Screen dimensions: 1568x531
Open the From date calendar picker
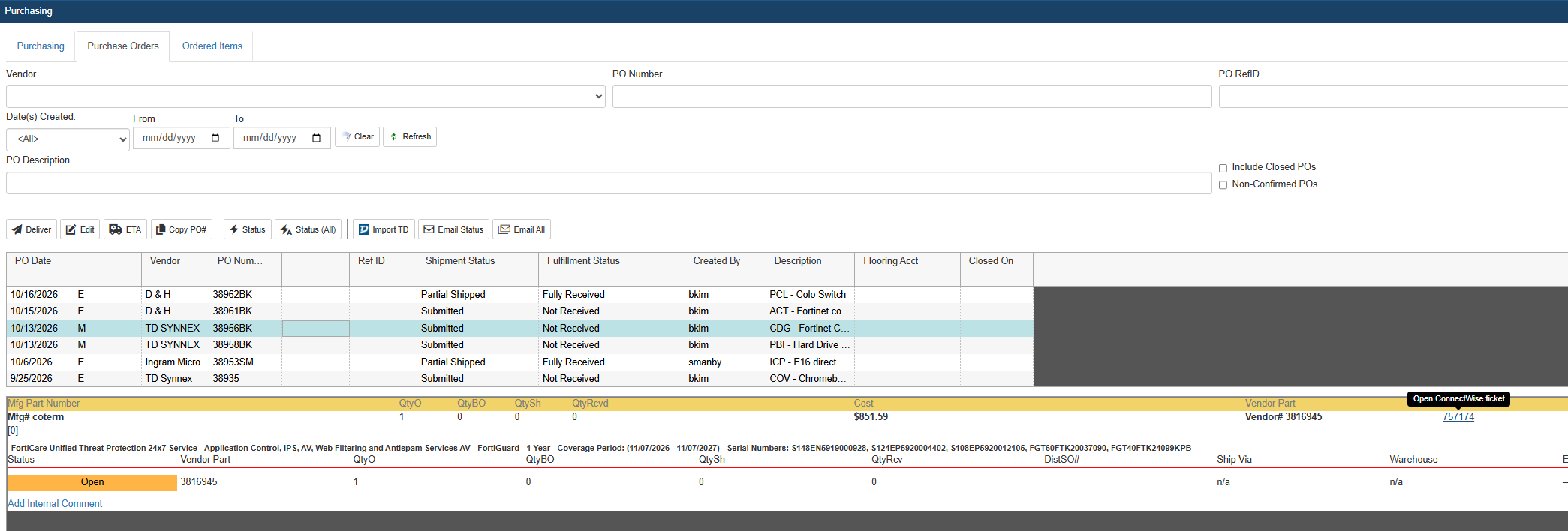[215, 138]
